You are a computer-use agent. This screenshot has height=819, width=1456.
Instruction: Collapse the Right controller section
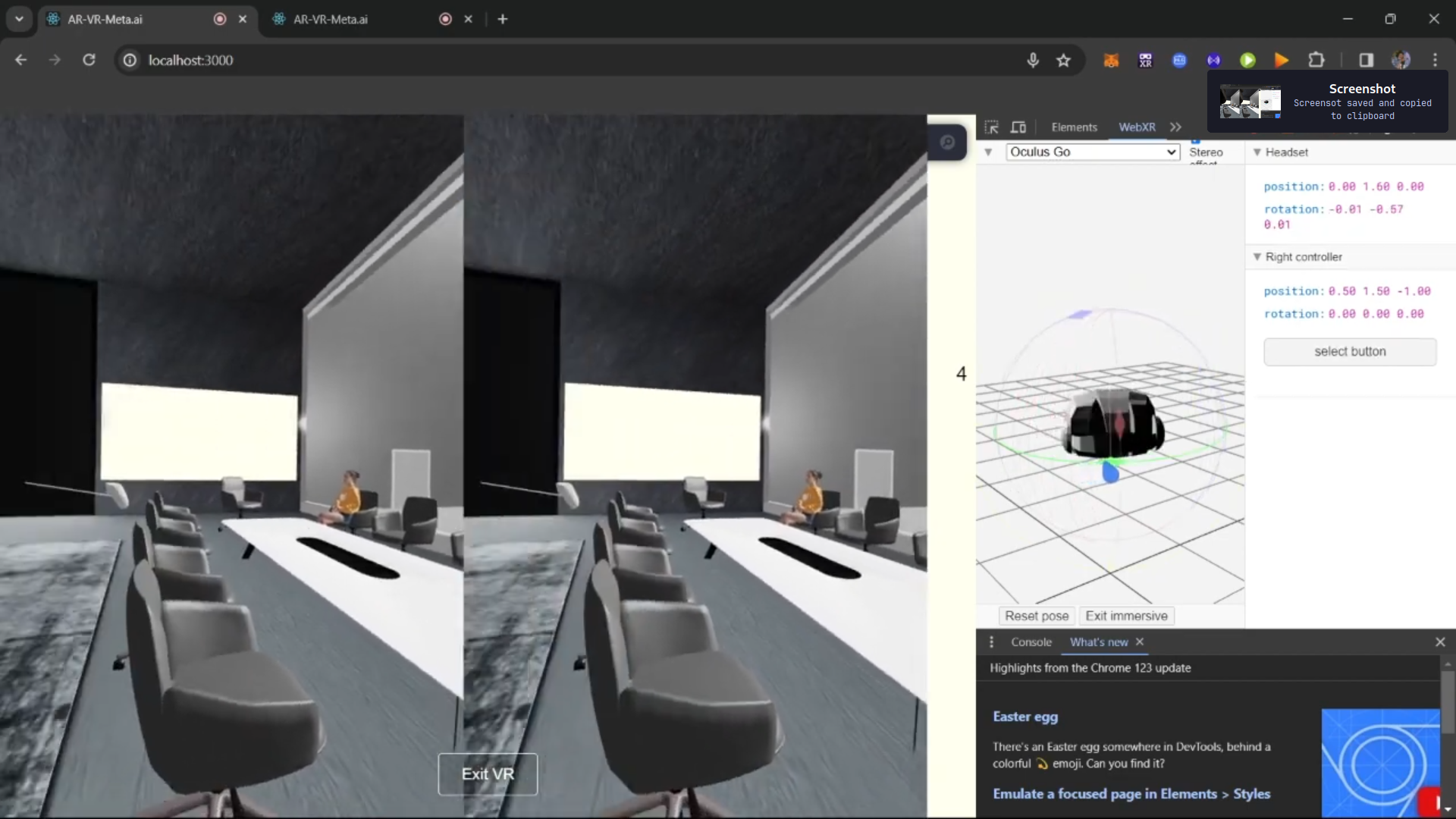tap(1257, 257)
